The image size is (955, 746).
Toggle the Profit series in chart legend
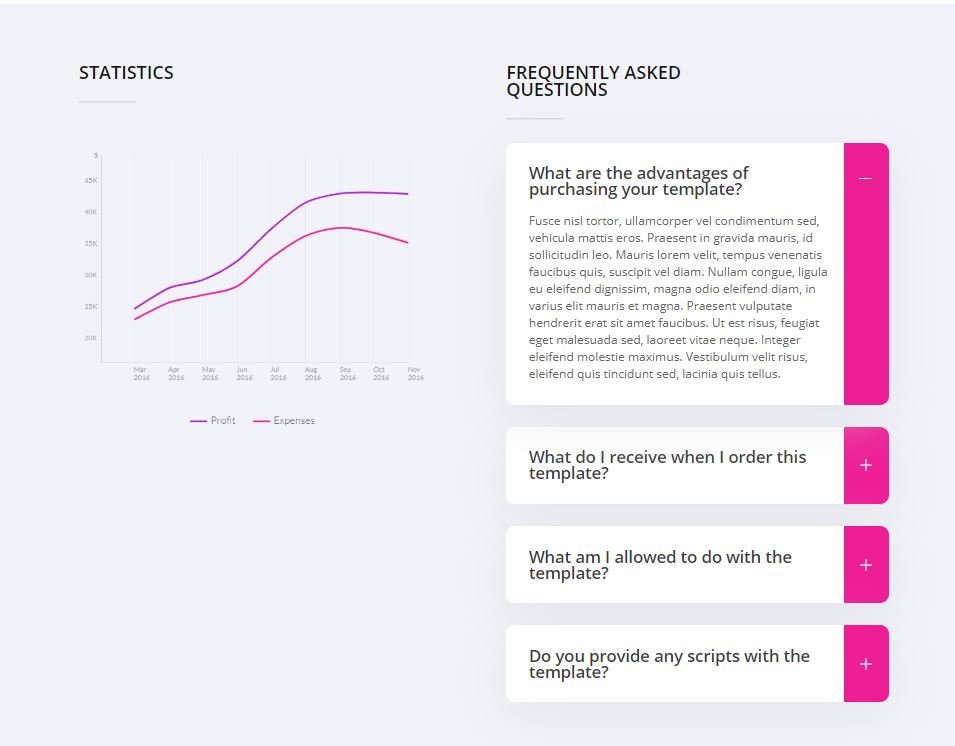[x=223, y=421]
